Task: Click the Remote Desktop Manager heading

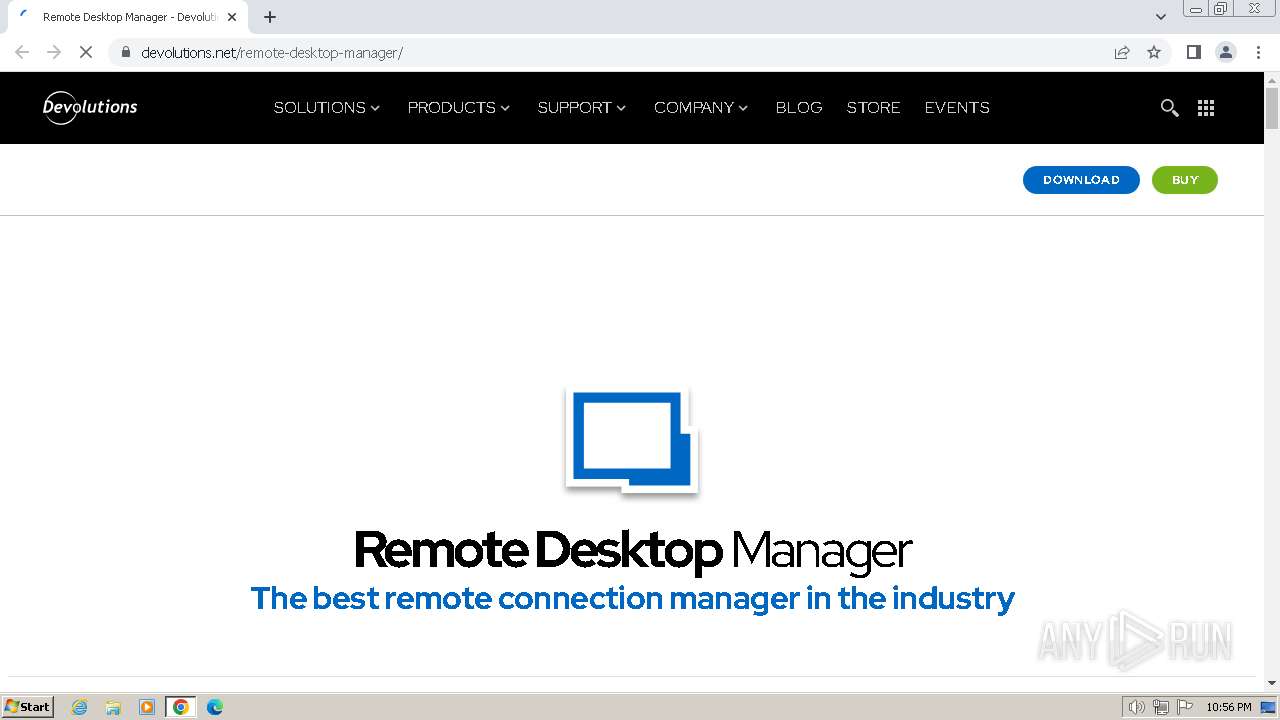Action: (633, 551)
